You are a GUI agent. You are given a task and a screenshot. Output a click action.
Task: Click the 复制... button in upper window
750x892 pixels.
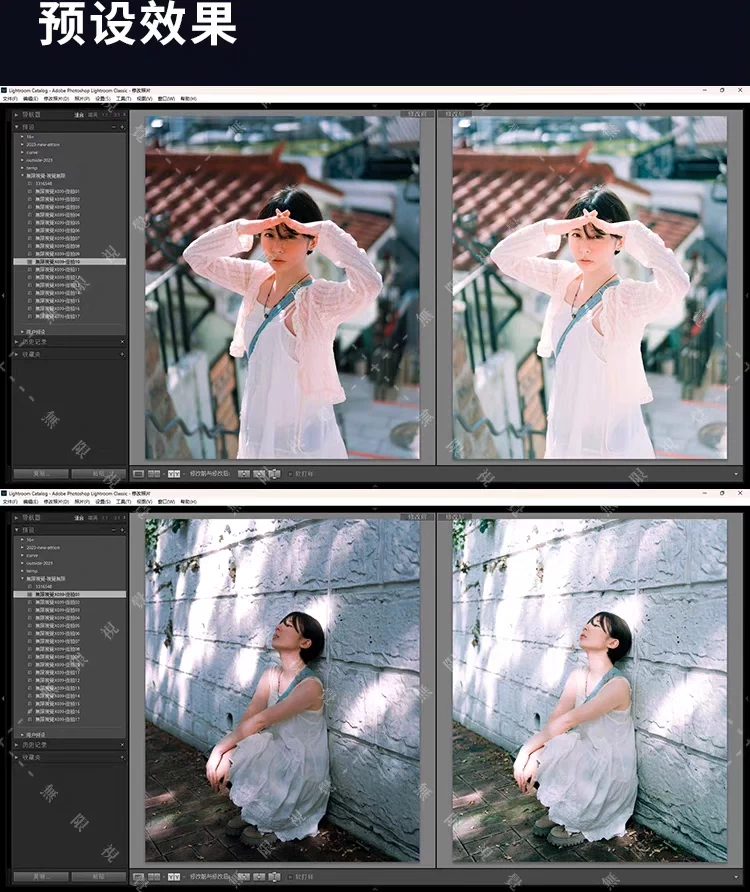[x=40, y=473]
